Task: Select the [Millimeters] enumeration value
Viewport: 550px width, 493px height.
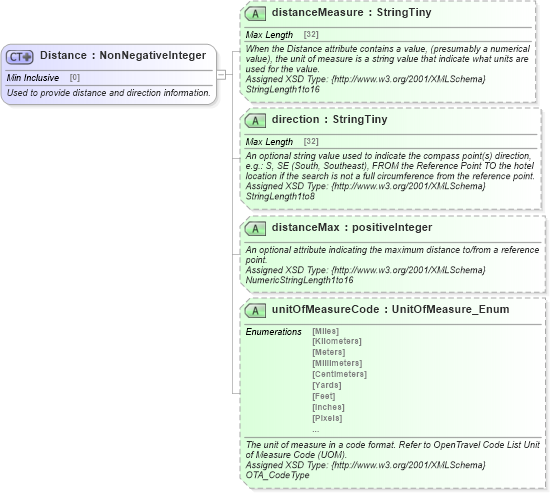Action: click(337, 363)
